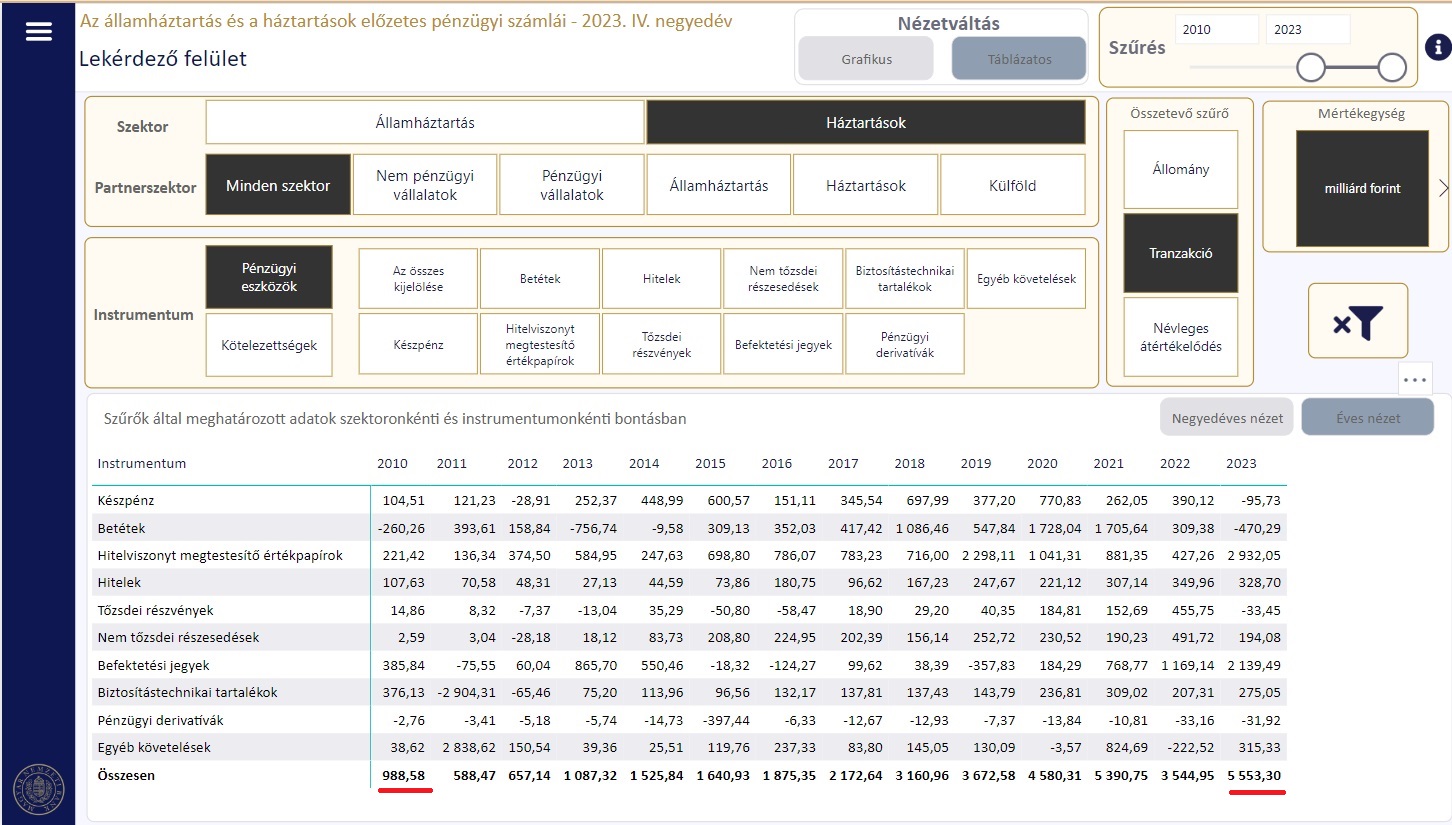Click the Lekérdező felület heading
The width and height of the screenshot is (1452, 825).
163,58
